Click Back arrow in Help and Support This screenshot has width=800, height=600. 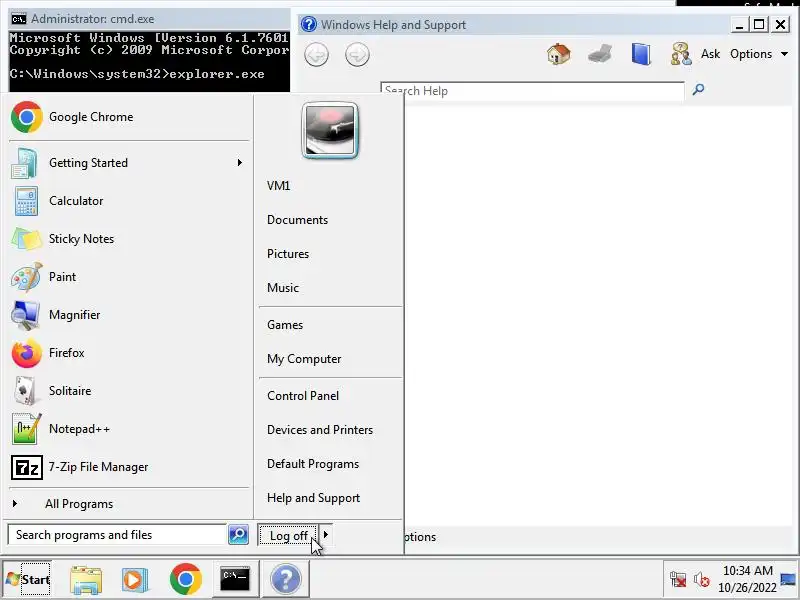click(x=316, y=55)
